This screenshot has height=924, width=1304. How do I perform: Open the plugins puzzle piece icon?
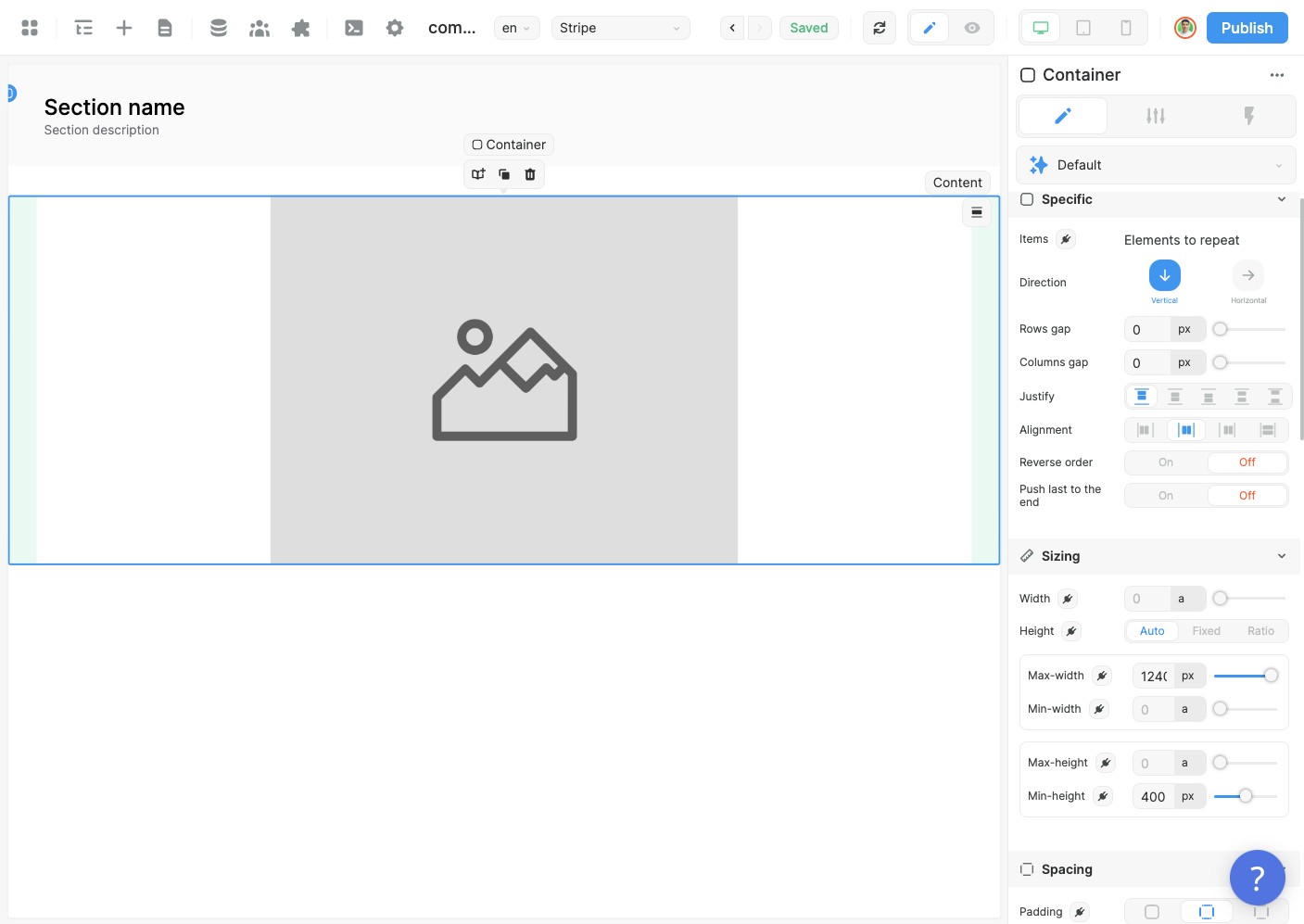click(x=300, y=28)
